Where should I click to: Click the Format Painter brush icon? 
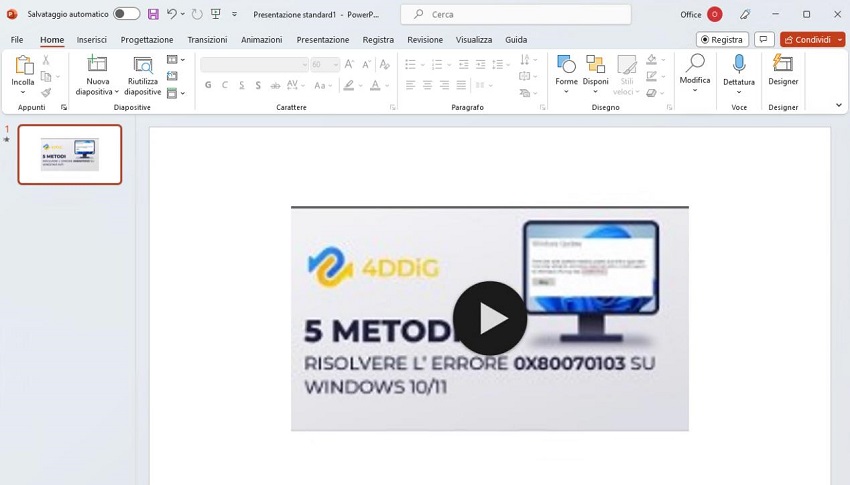pos(46,93)
